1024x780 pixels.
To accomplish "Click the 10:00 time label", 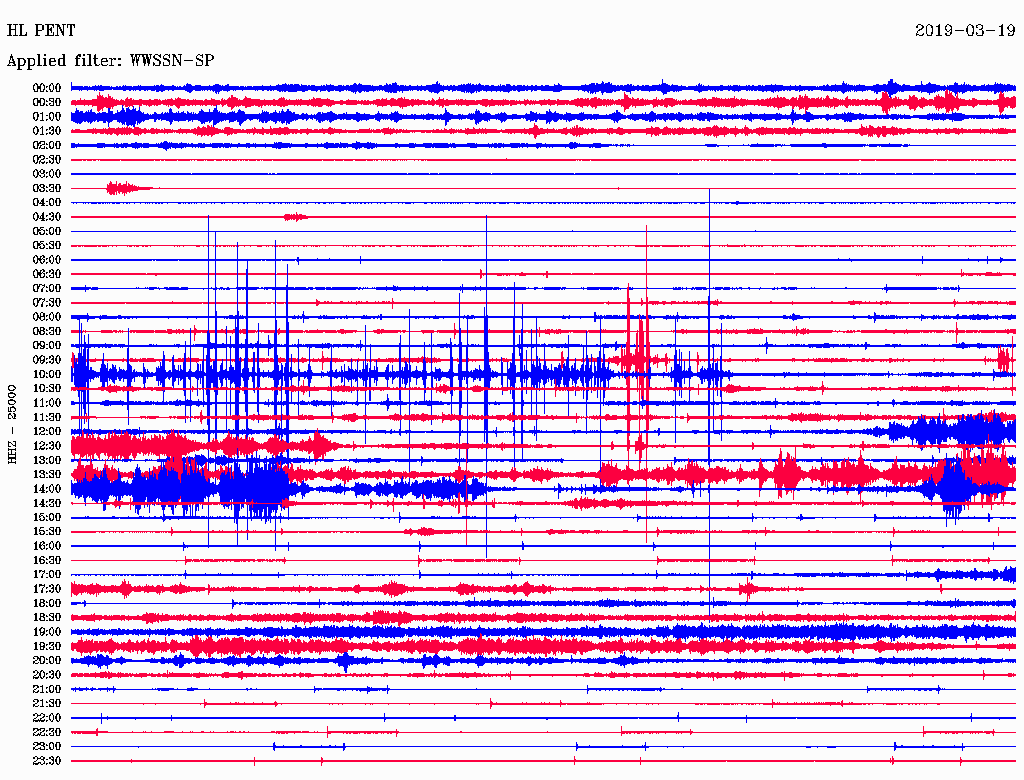I will point(47,374).
